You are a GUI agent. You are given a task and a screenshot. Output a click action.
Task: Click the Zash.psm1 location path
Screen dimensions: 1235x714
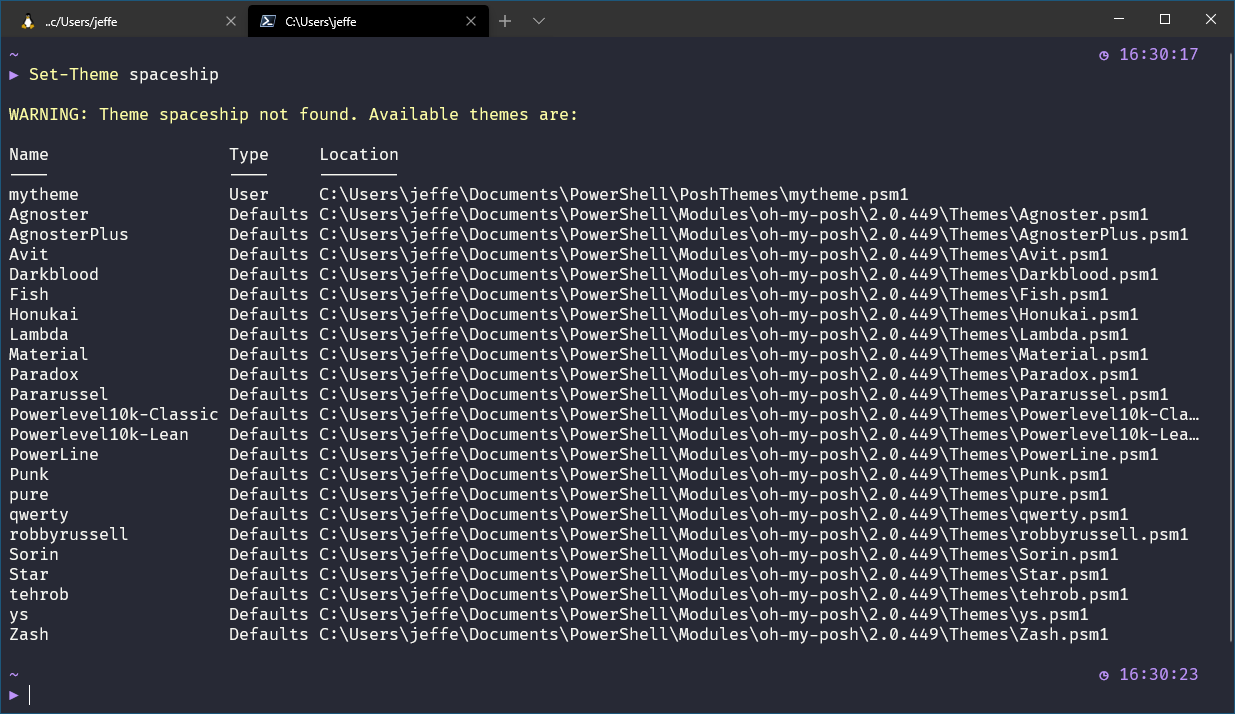click(714, 635)
